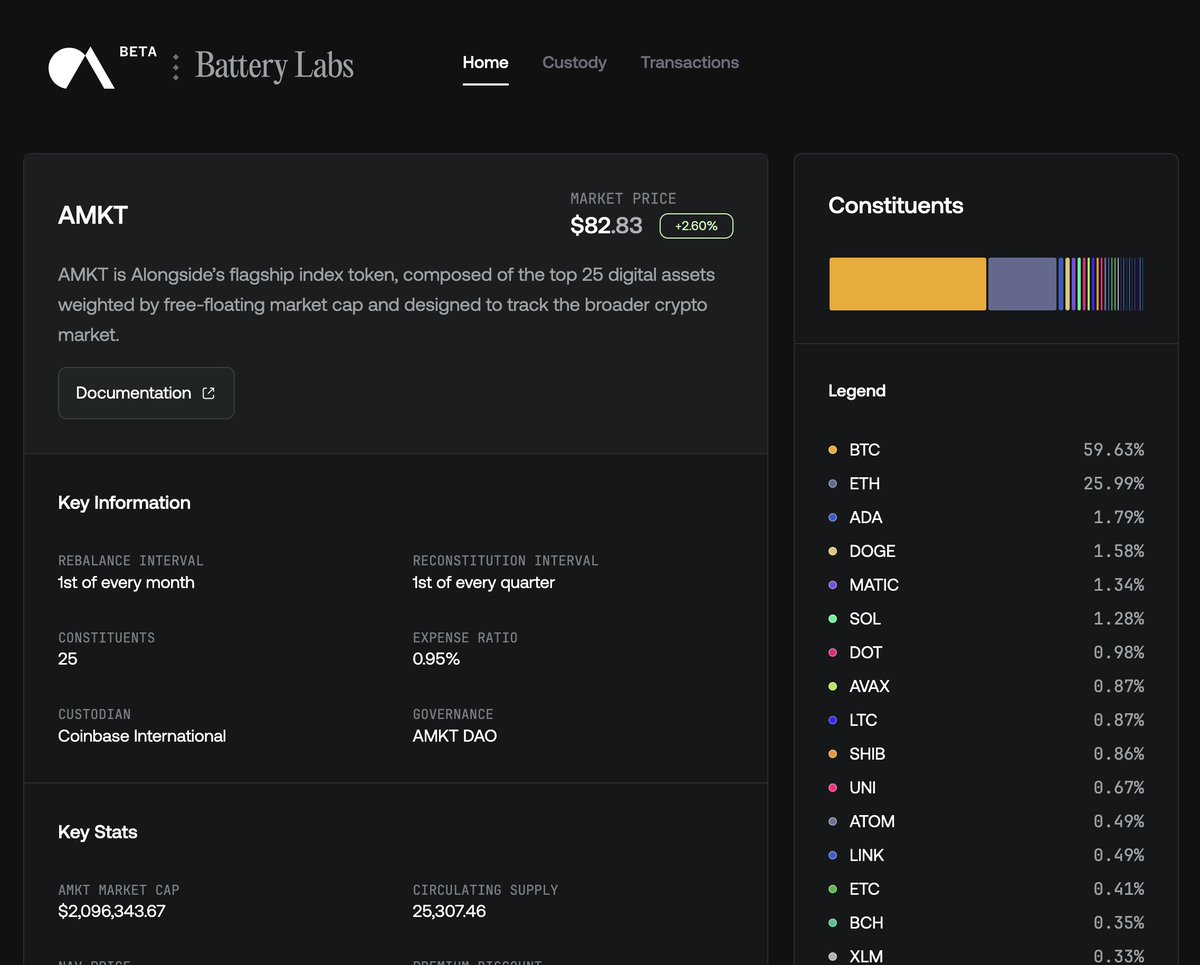Click the 0.41% ETC weight value
This screenshot has height=965, width=1200.
1118,889
